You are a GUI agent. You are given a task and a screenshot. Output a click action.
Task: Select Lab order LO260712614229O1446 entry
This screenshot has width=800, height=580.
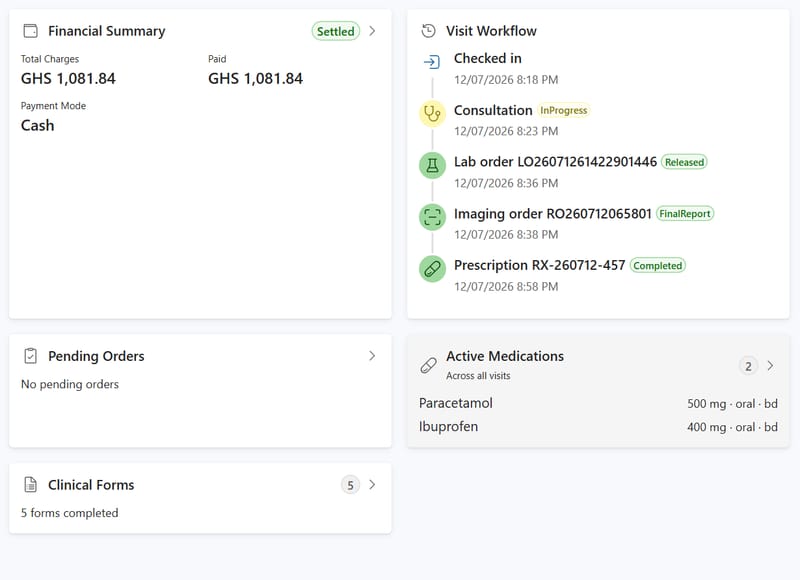point(555,162)
